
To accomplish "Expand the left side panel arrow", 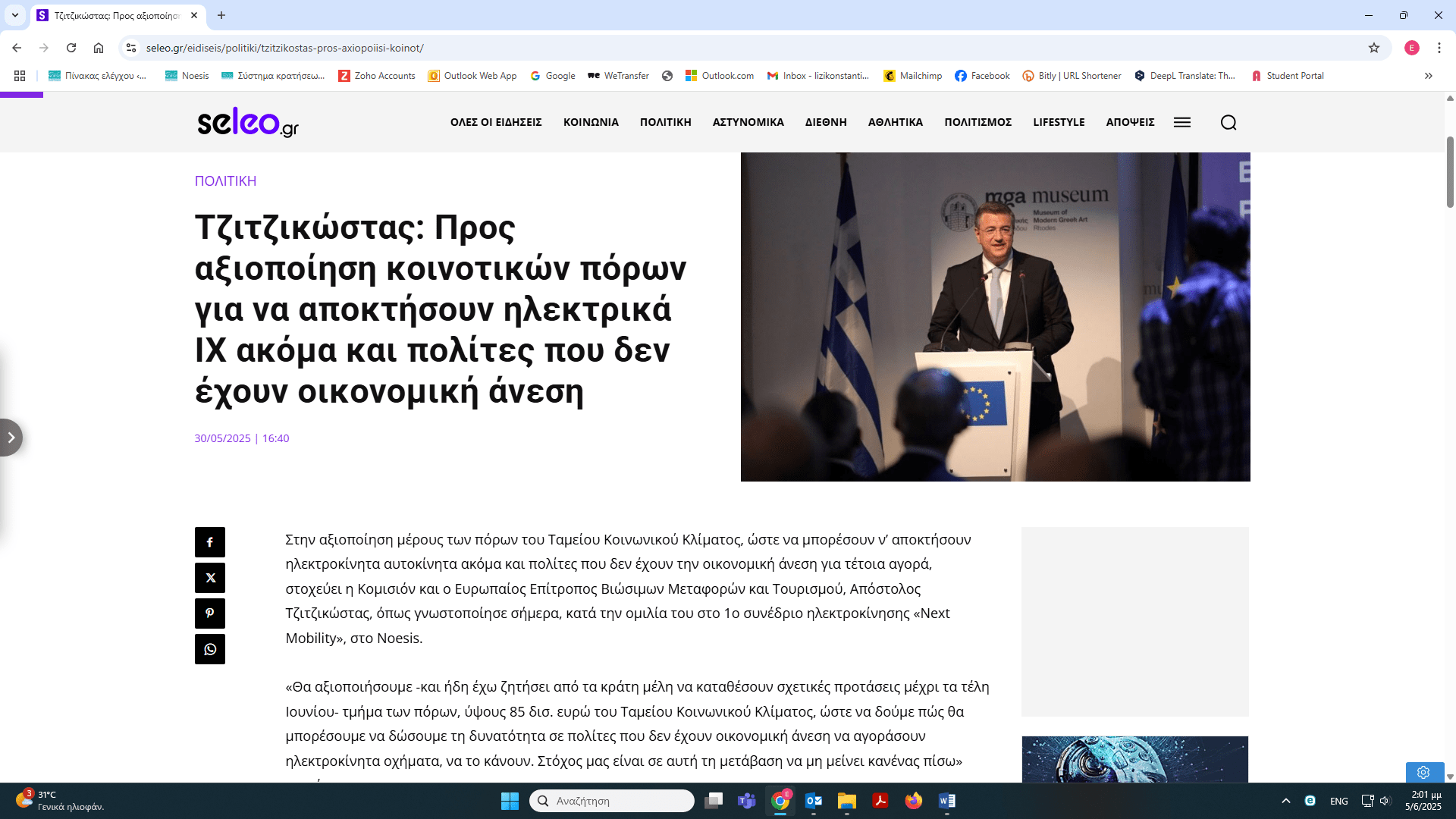I will point(11,438).
